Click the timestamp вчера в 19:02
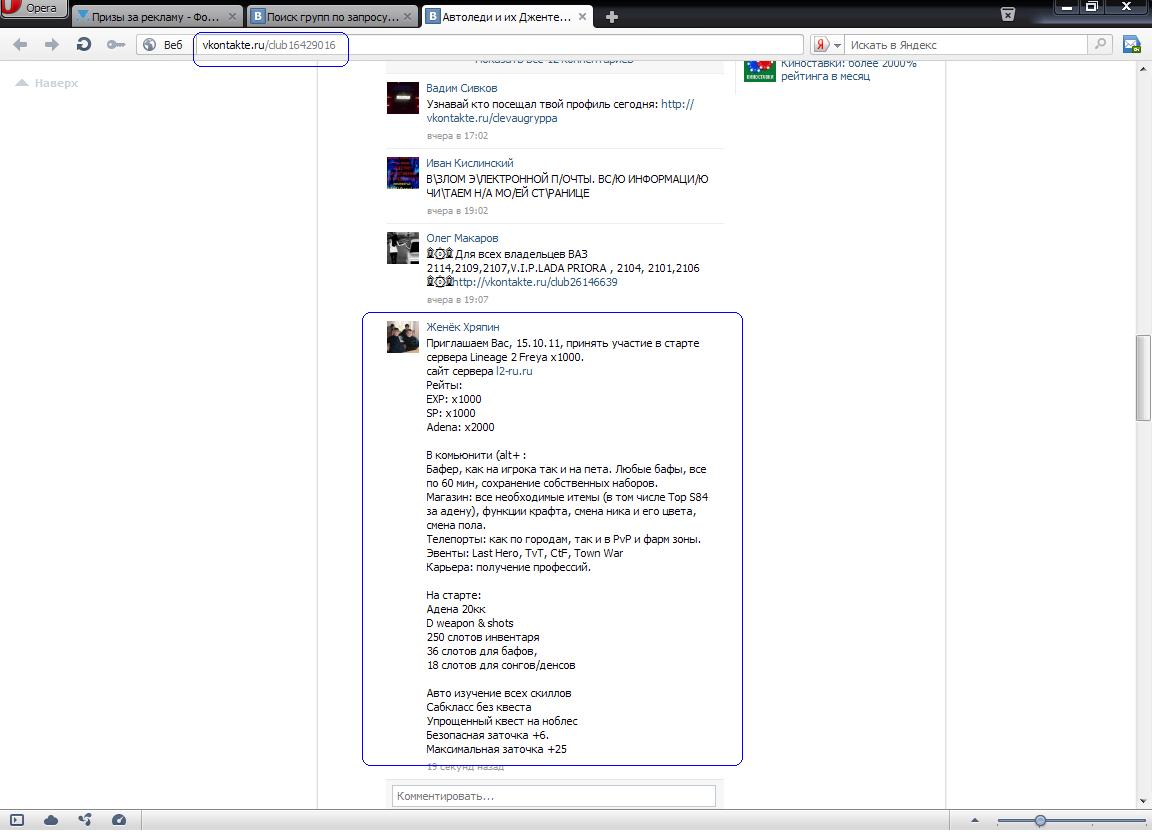 (x=457, y=211)
